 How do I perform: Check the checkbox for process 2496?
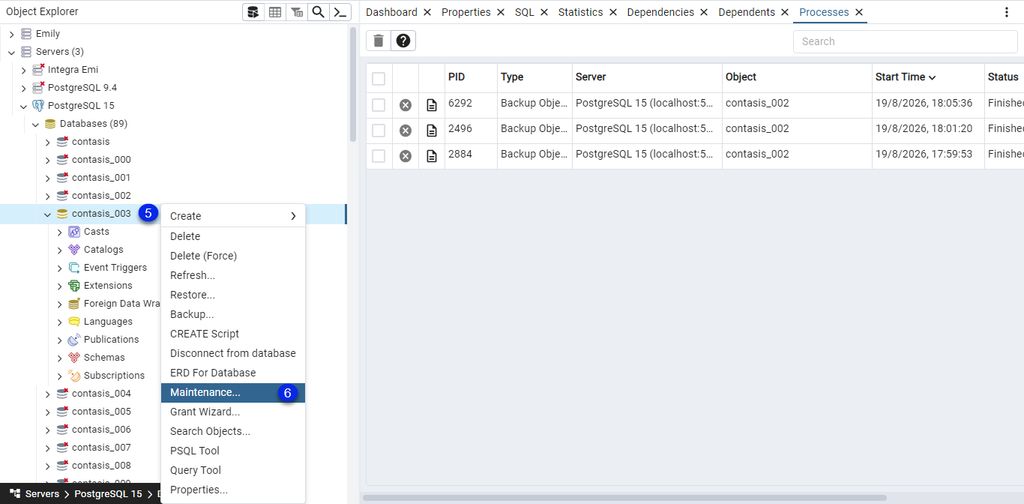coord(379,131)
